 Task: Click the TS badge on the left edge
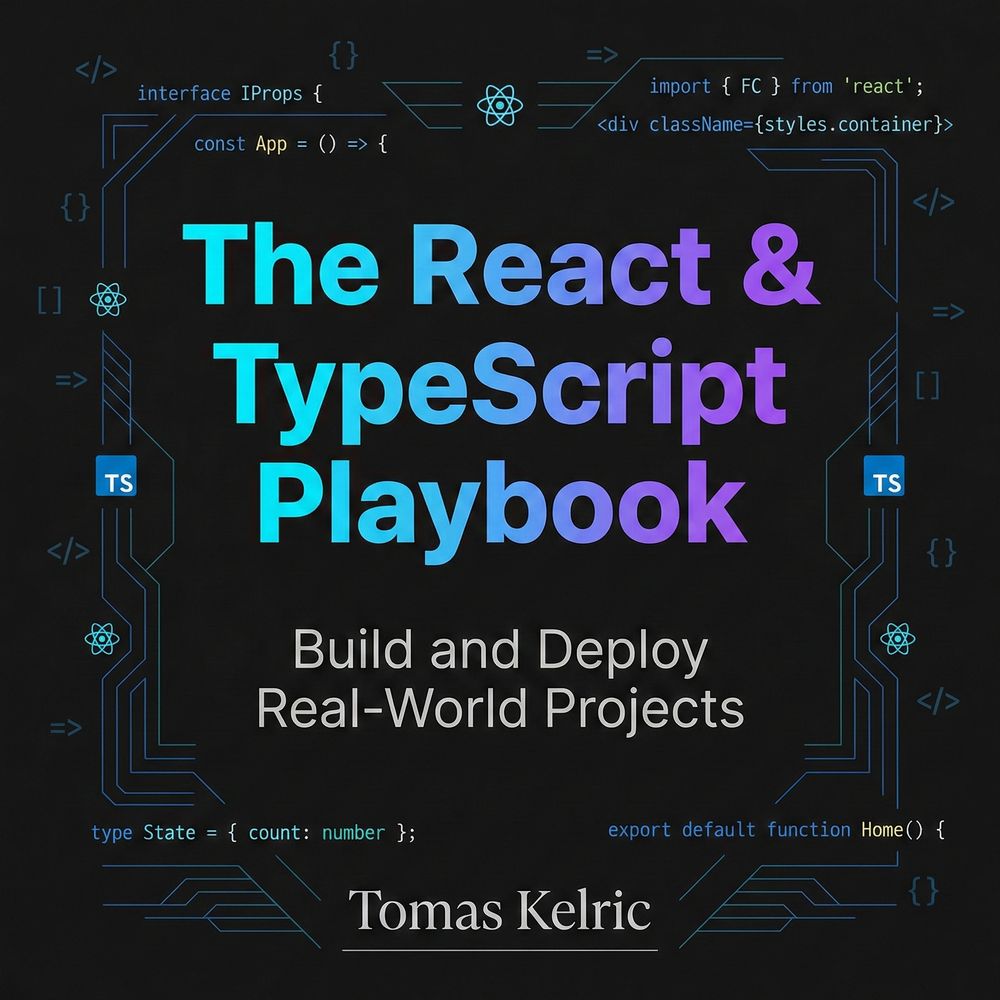(113, 478)
